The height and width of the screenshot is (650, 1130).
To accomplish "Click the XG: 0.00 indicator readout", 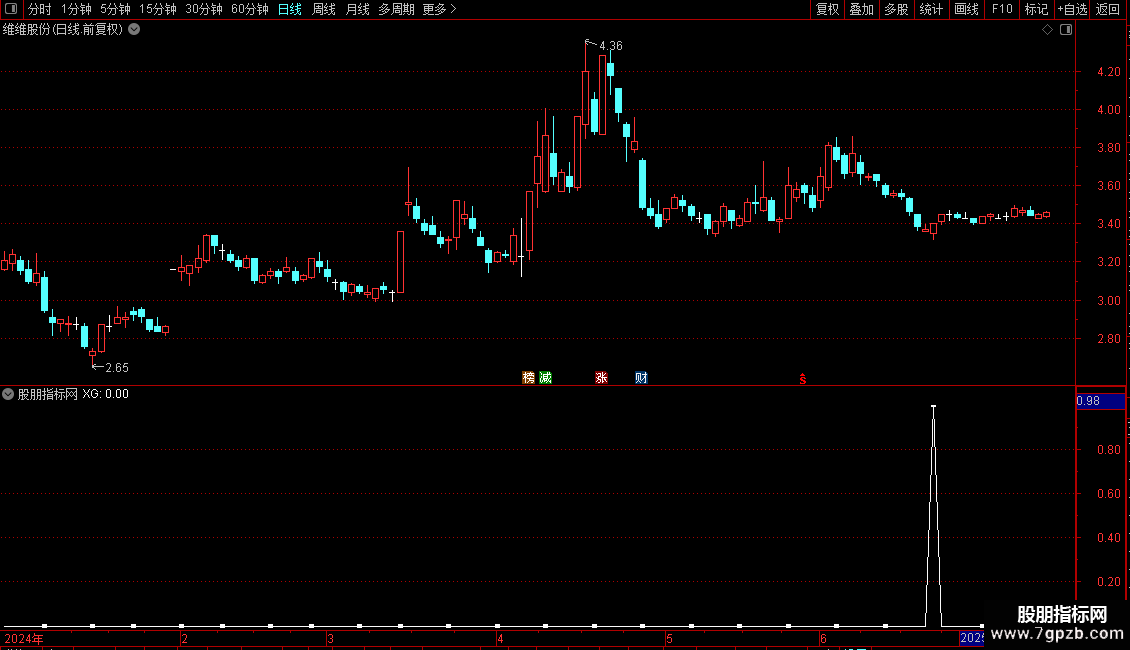I will click(105, 394).
